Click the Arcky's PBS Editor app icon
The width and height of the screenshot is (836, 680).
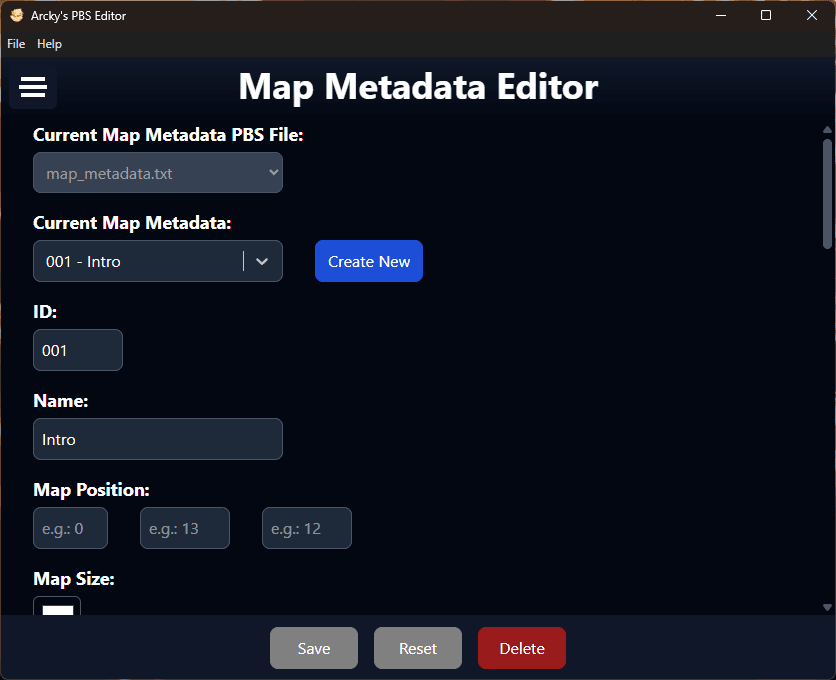(16, 16)
